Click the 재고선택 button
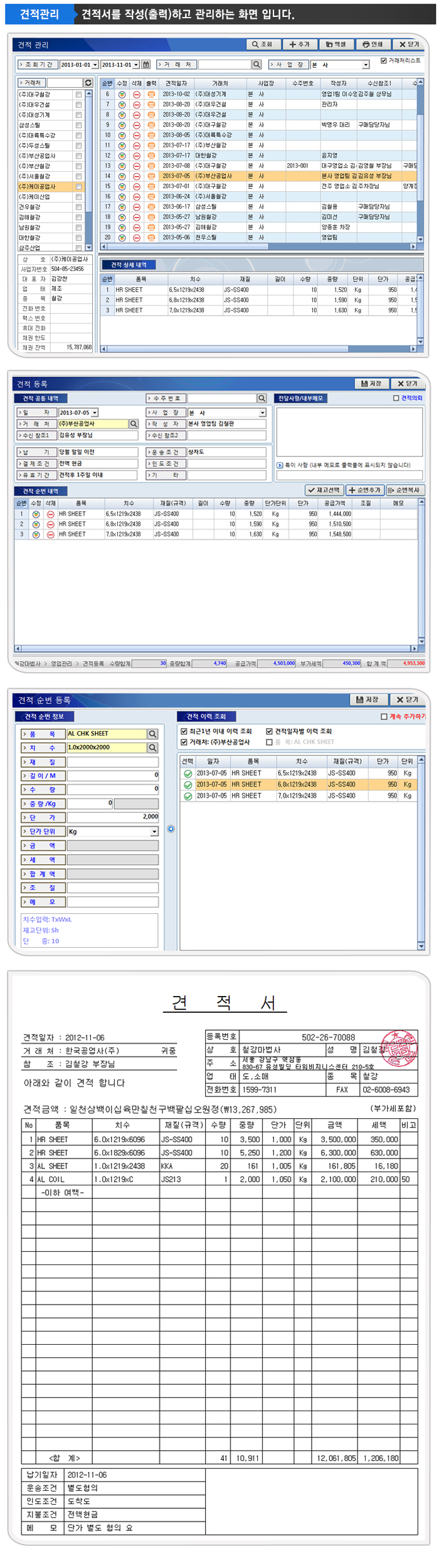Viewport: 439px width, 1568px height. 324,490
